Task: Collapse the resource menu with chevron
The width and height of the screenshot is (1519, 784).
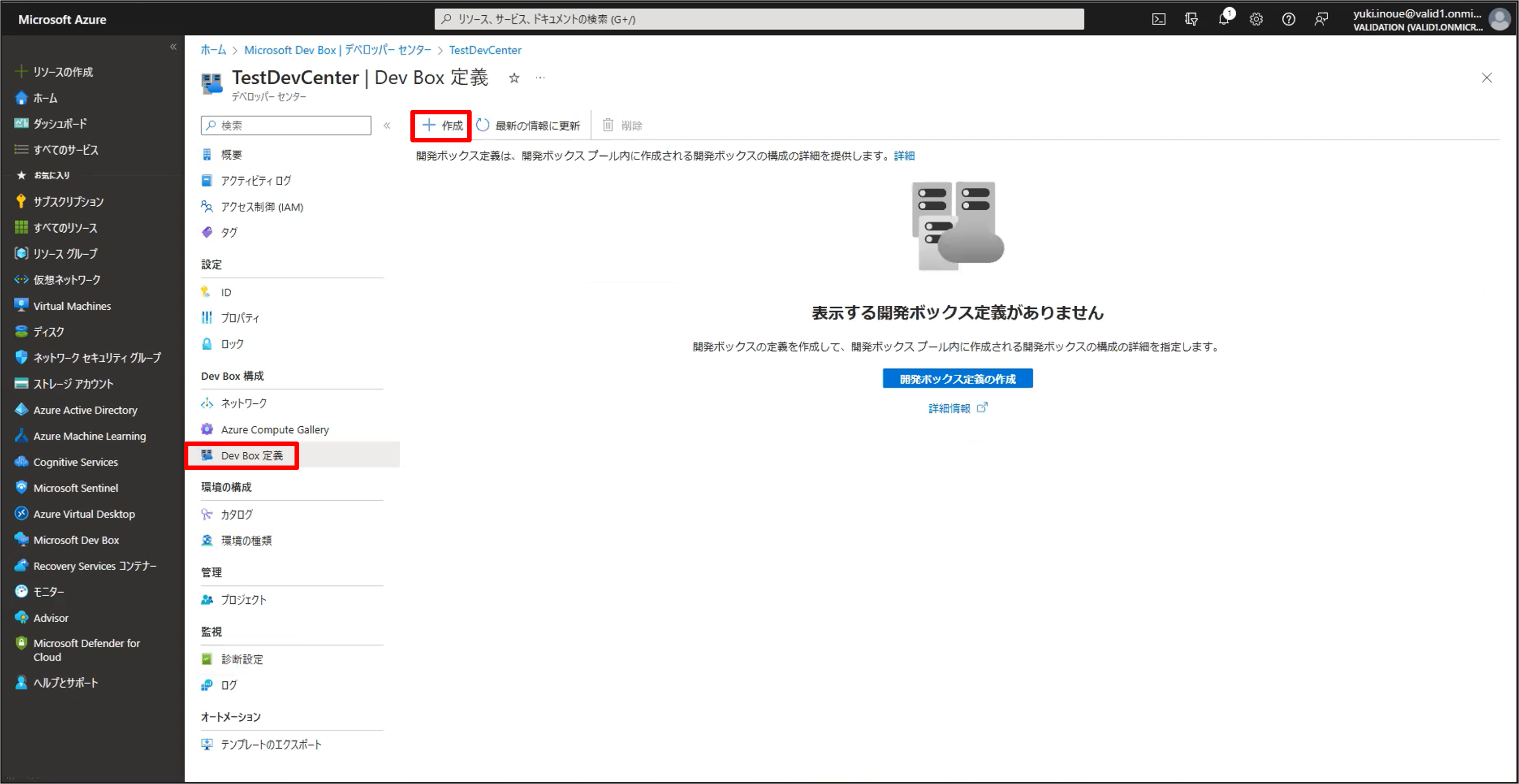Action: (x=387, y=126)
